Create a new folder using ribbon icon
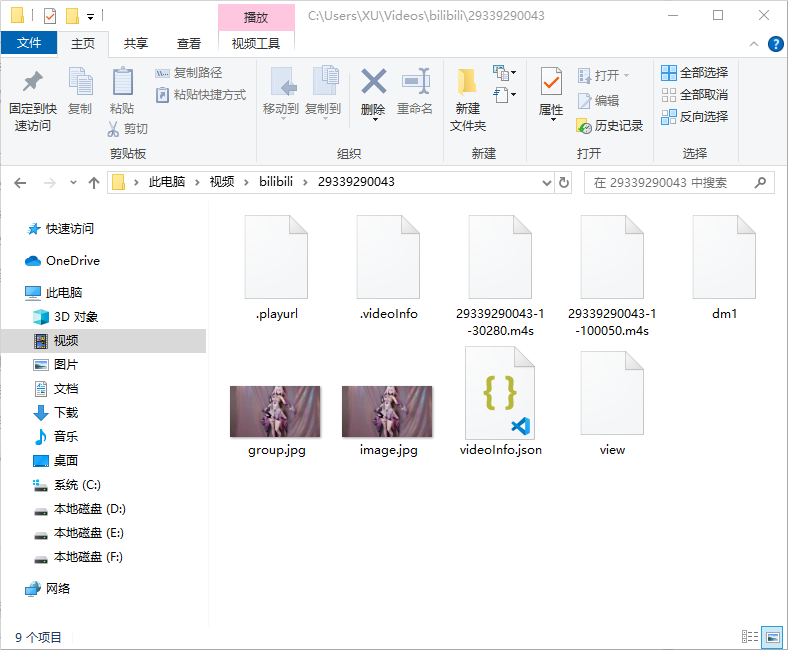Image resolution: width=788 pixels, height=650 pixels. (x=467, y=83)
